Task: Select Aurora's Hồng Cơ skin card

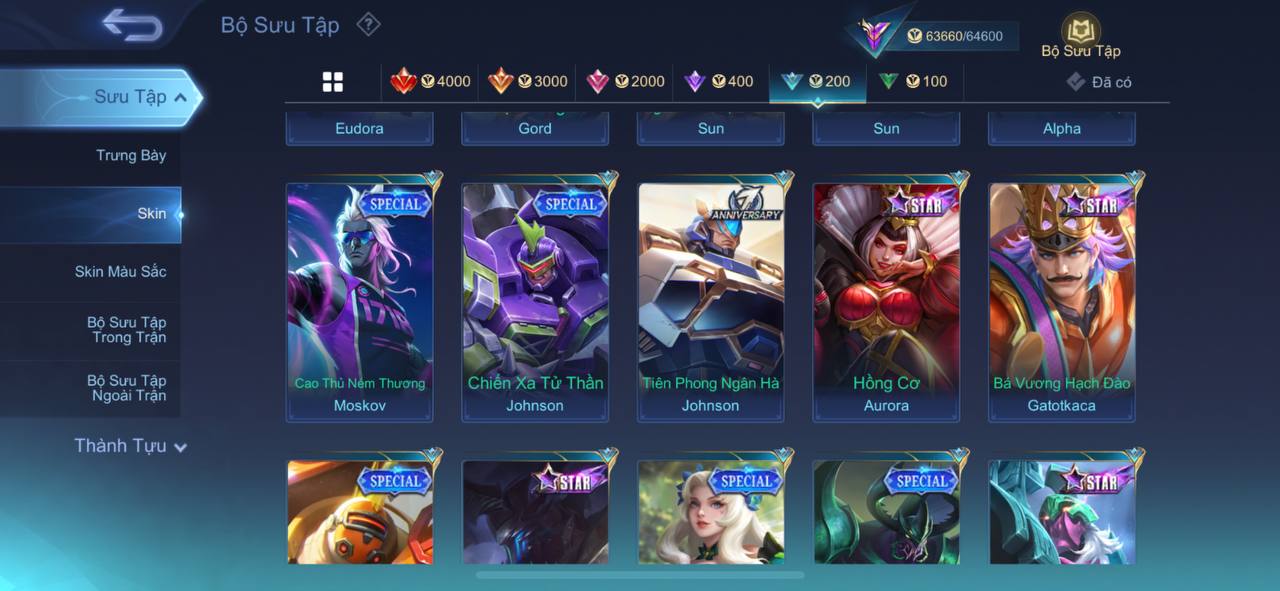Action: click(x=886, y=302)
